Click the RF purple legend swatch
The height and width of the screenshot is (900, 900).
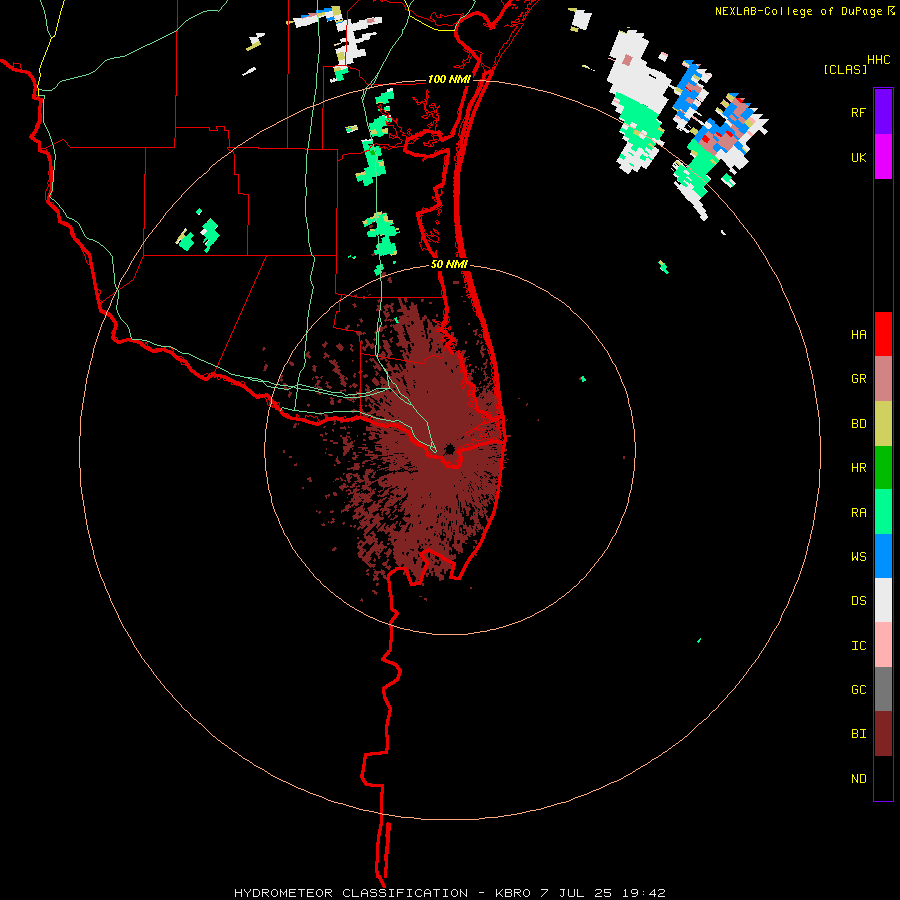coord(883,112)
